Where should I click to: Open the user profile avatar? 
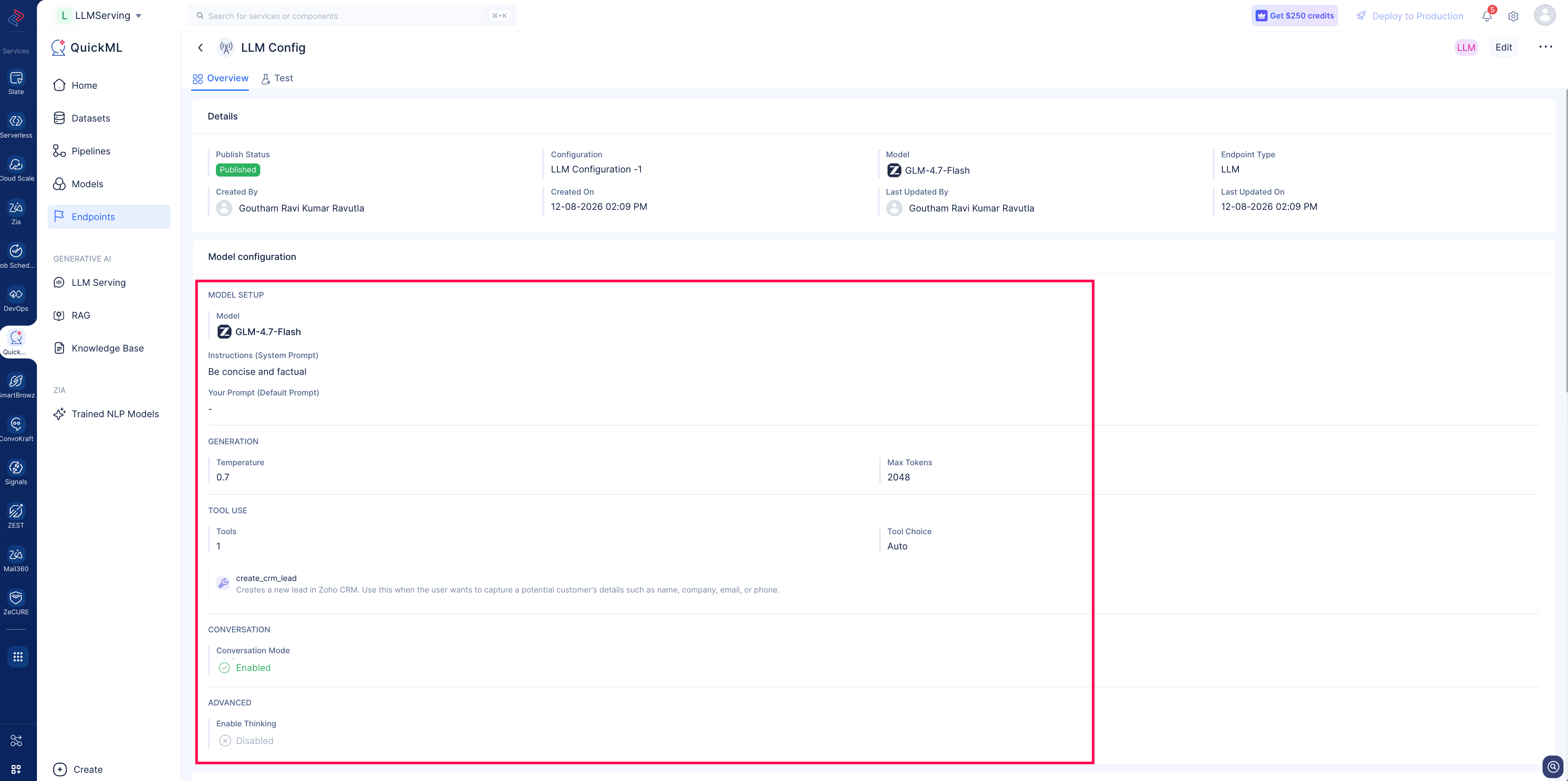(1545, 15)
